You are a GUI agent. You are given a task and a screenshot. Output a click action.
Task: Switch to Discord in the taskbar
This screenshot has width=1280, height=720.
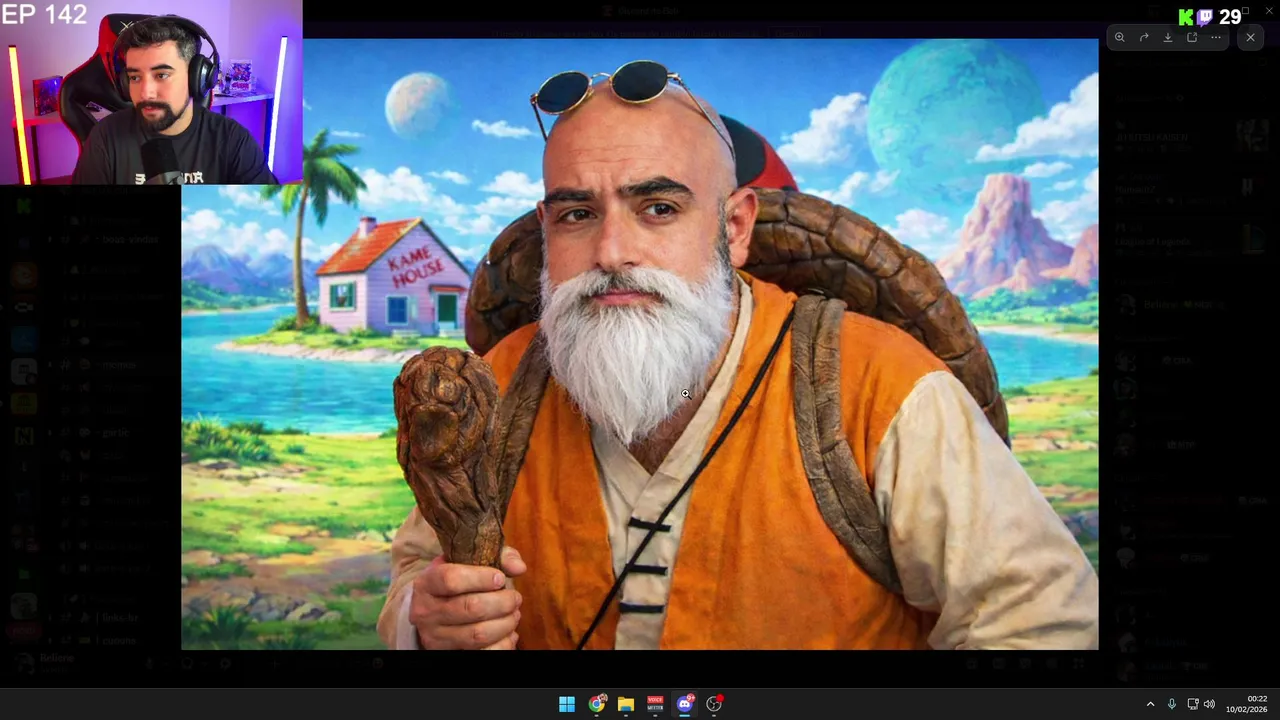[685, 704]
